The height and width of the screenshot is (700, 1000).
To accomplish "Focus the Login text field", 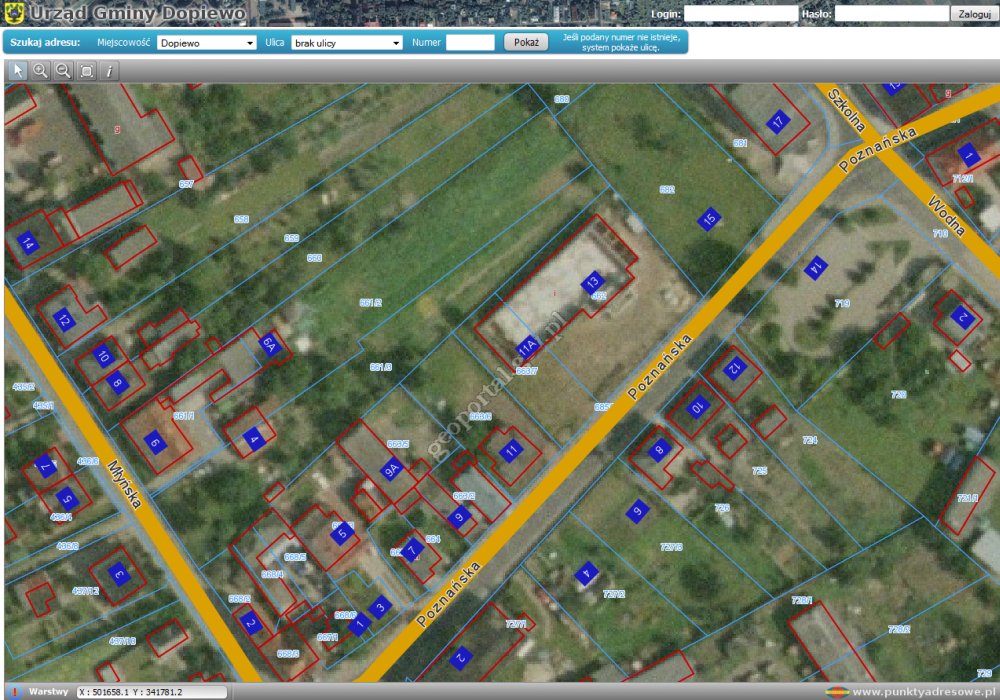I will tap(740, 14).
